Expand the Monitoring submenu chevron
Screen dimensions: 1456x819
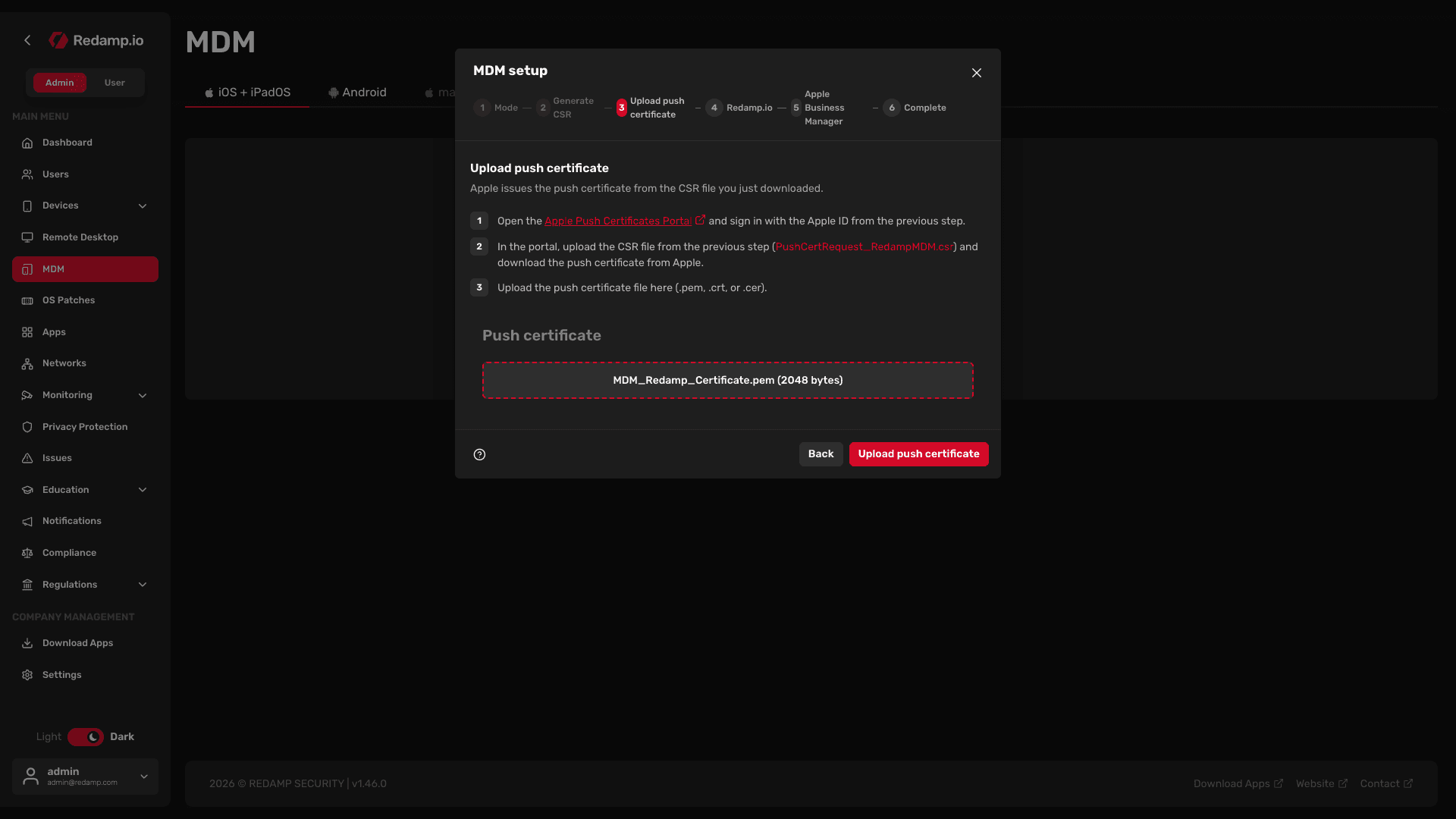[x=143, y=395]
